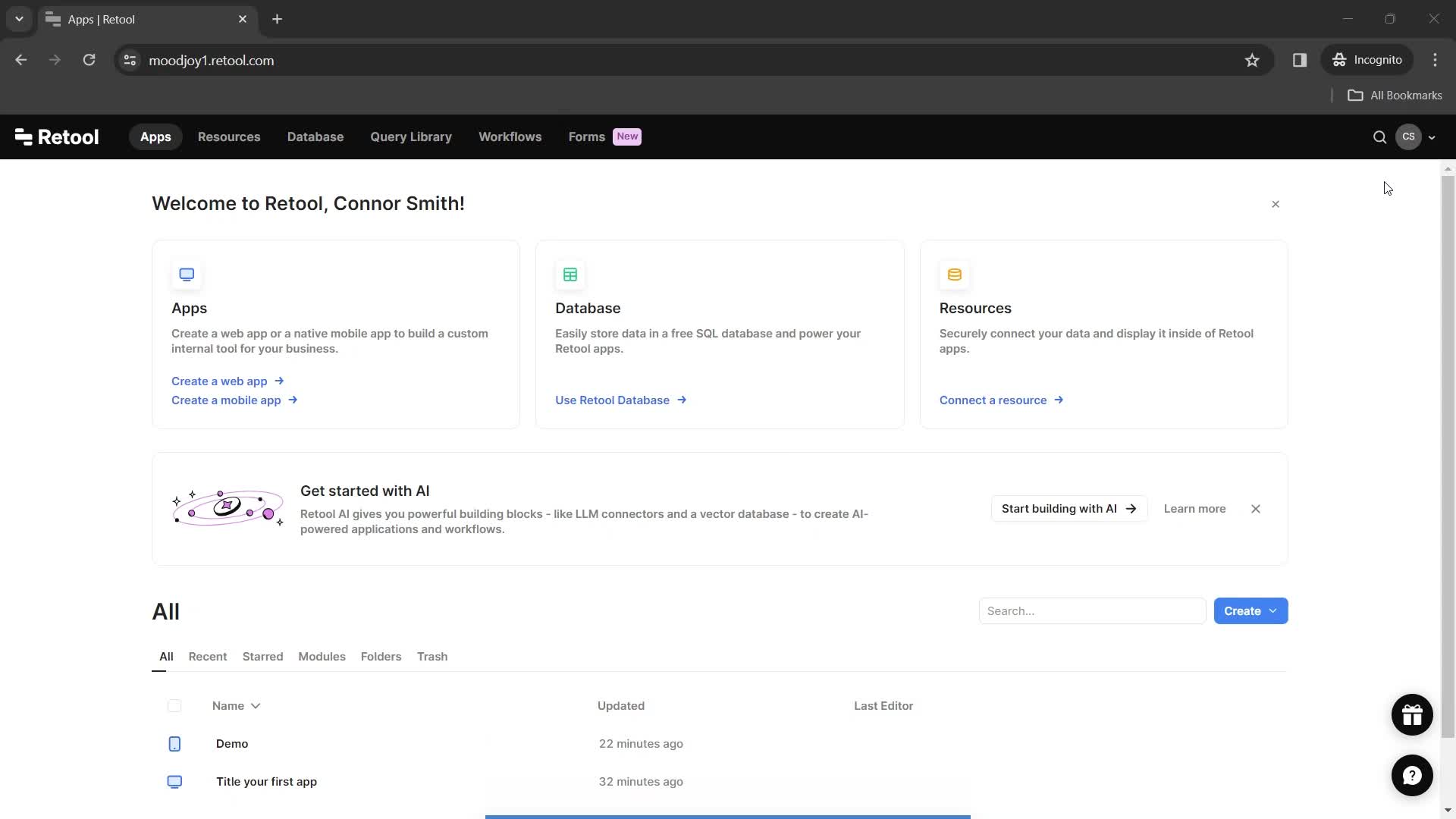This screenshot has height=819, width=1456.
Task: Switch to the Trash tab
Action: pos(432,657)
